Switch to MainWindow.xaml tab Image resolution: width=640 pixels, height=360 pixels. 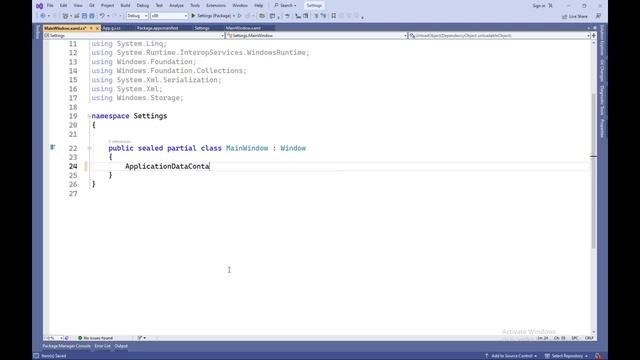[x=243, y=28]
